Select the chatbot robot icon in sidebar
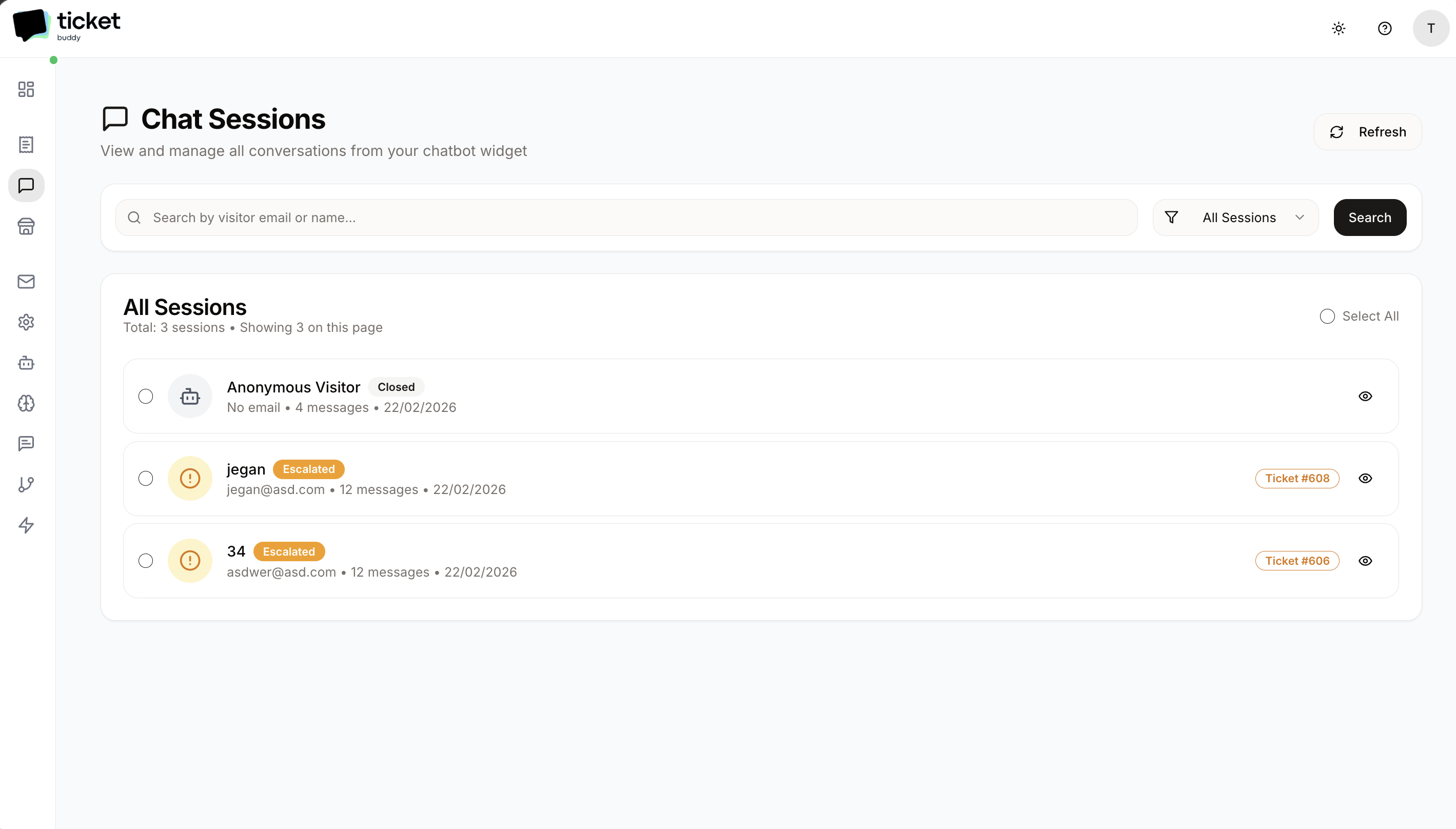The width and height of the screenshot is (1456, 829). click(x=26, y=363)
